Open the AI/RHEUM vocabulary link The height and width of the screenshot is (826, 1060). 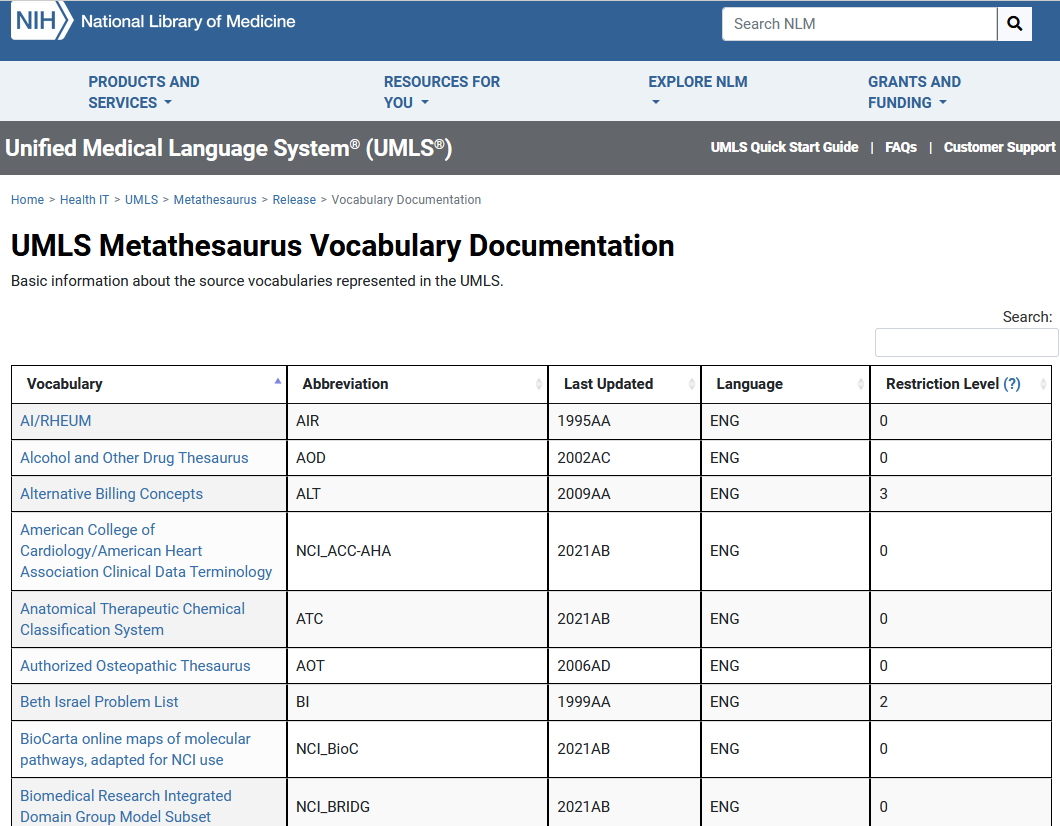(x=55, y=421)
